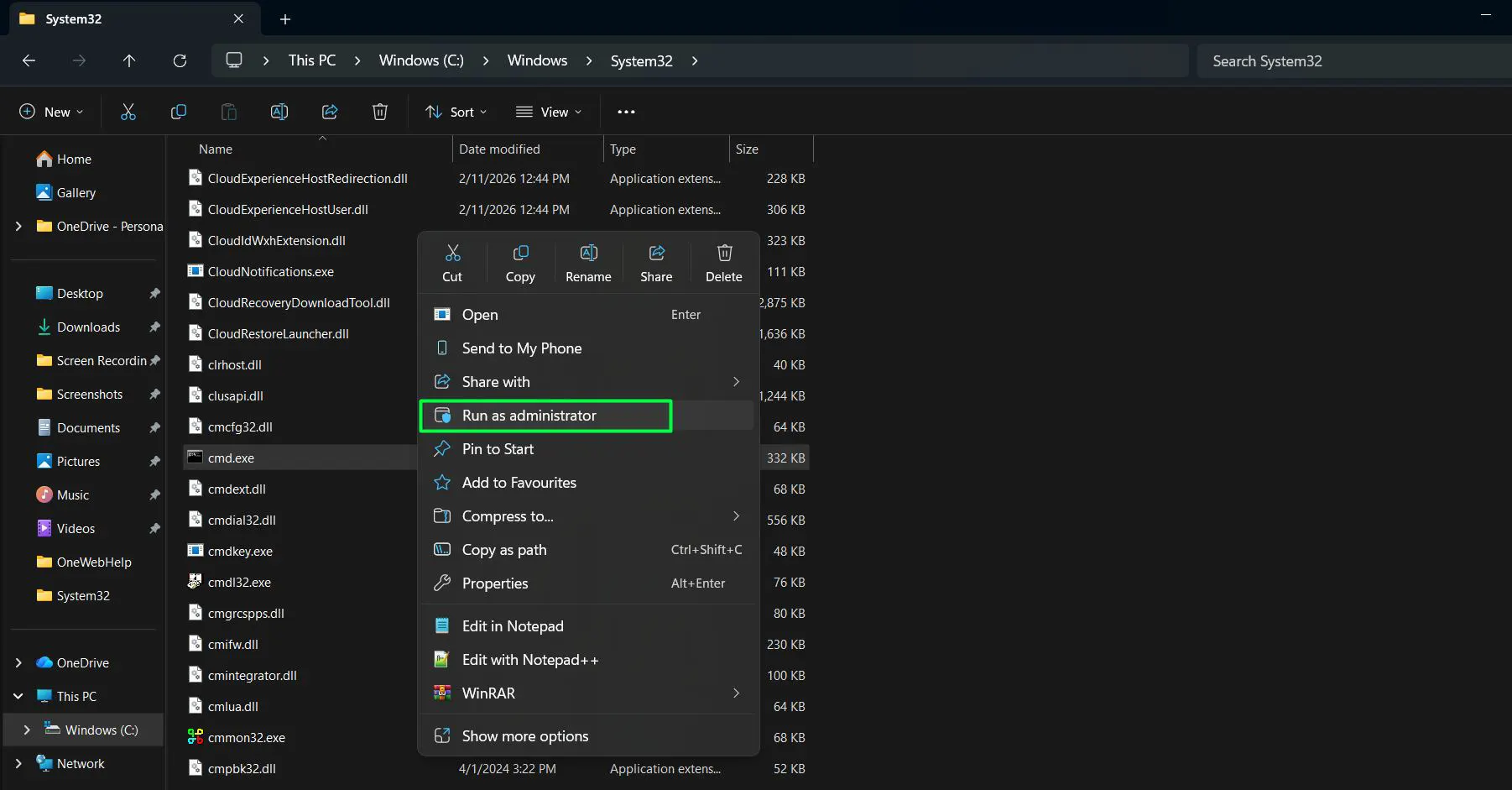Go back to the previous folder
This screenshot has width=1512, height=790.
[x=29, y=60]
